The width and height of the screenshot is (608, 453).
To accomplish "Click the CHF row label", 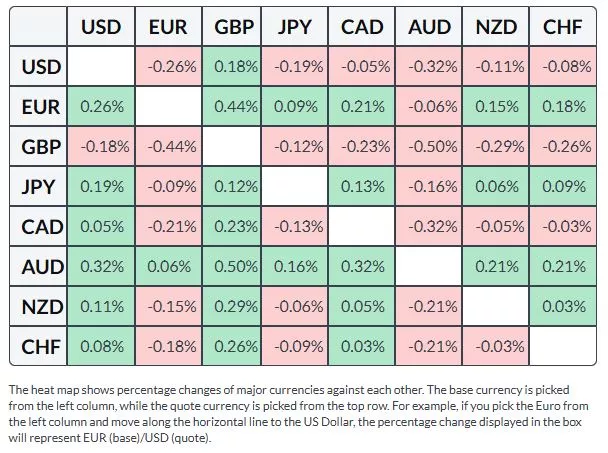I will click(42, 347).
